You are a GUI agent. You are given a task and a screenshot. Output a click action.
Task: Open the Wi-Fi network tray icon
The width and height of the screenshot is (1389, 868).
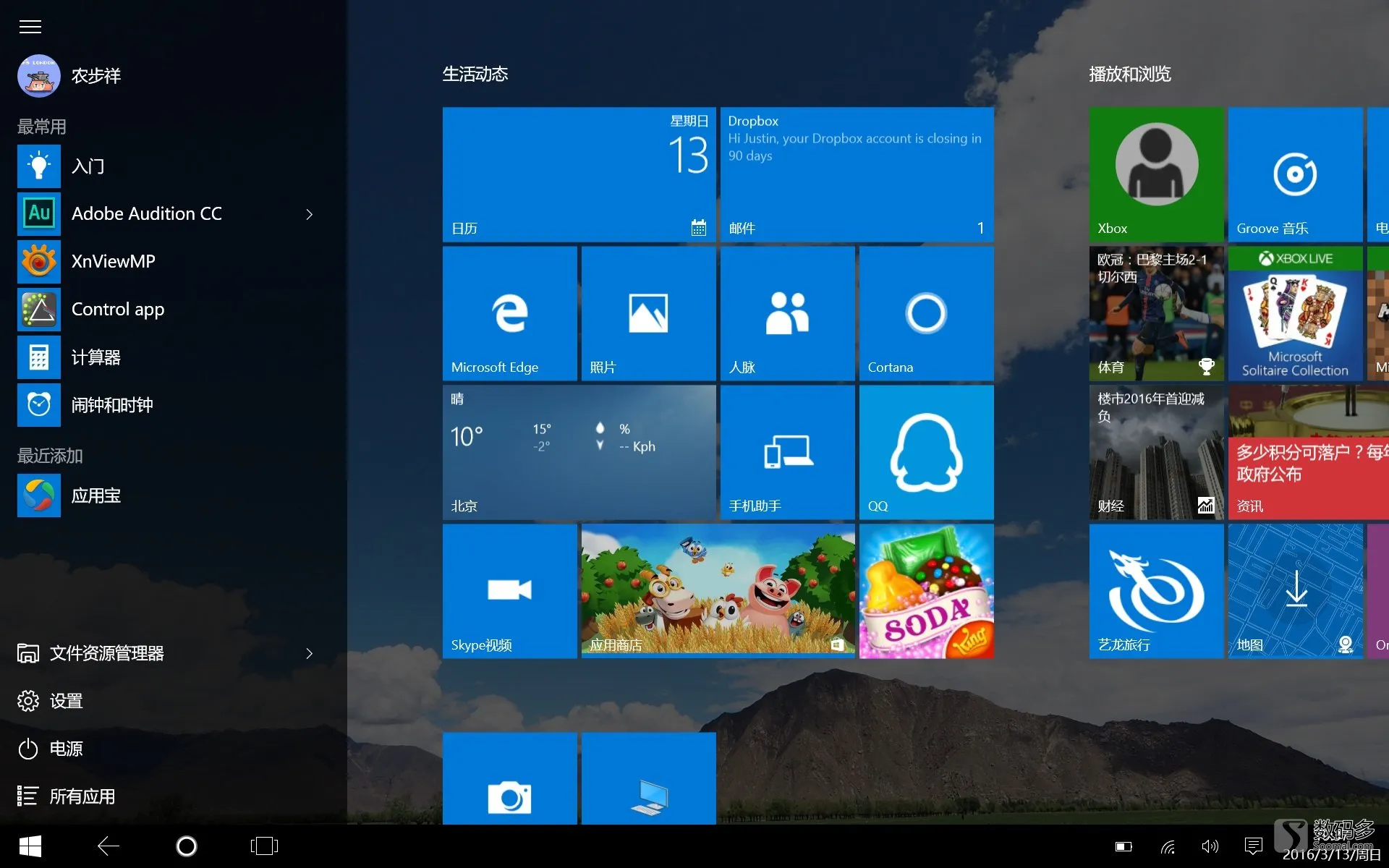click(1167, 846)
